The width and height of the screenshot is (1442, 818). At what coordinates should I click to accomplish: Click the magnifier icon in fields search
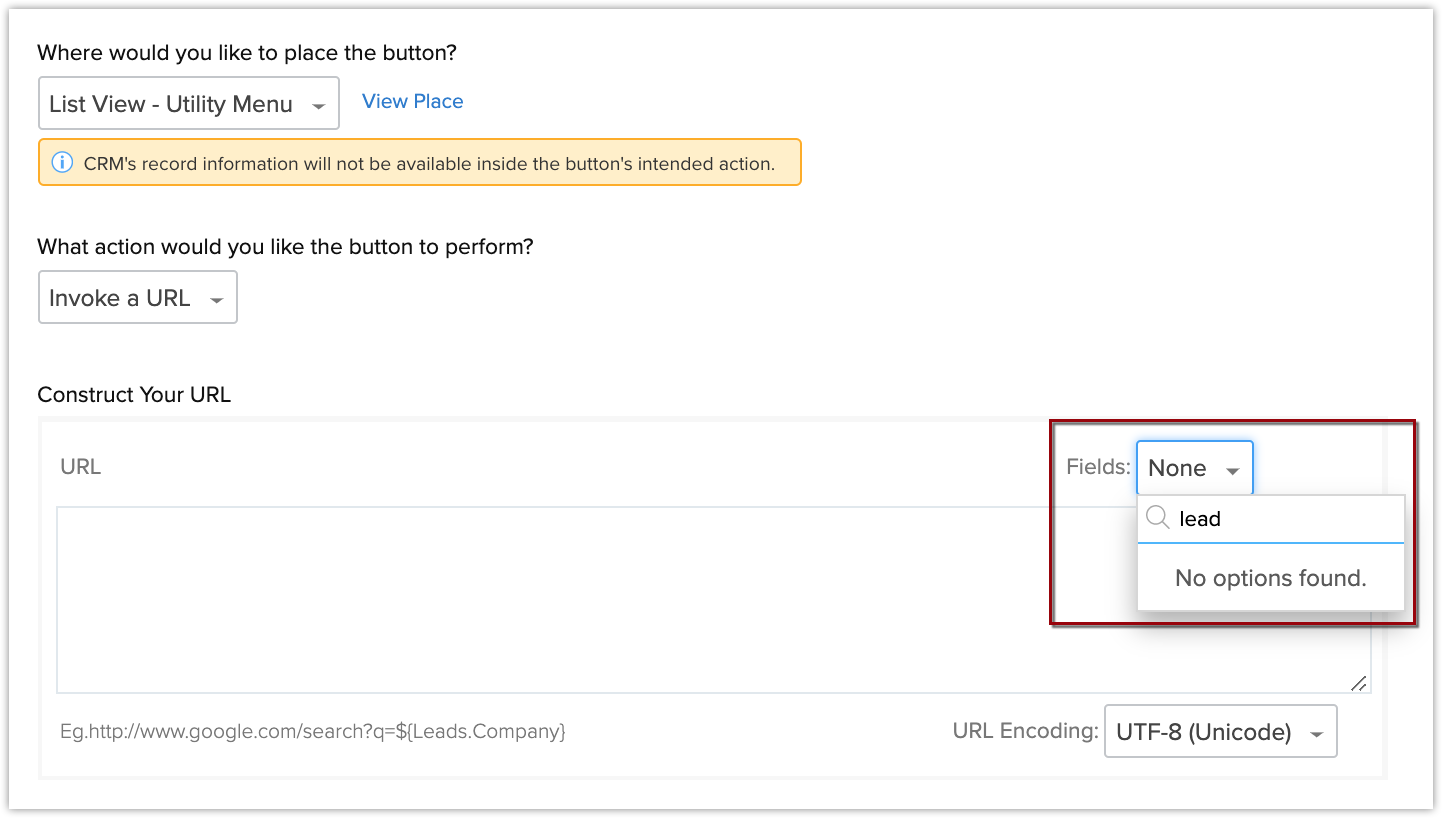(x=1158, y=518)
